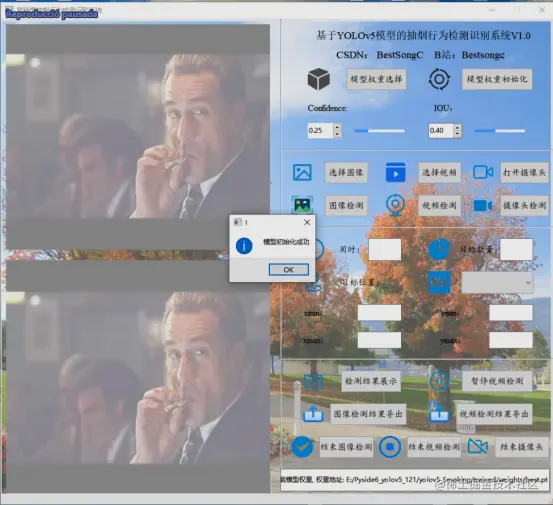
Task: Start 摄像头检测 camera detection
Action: [524, 205]
